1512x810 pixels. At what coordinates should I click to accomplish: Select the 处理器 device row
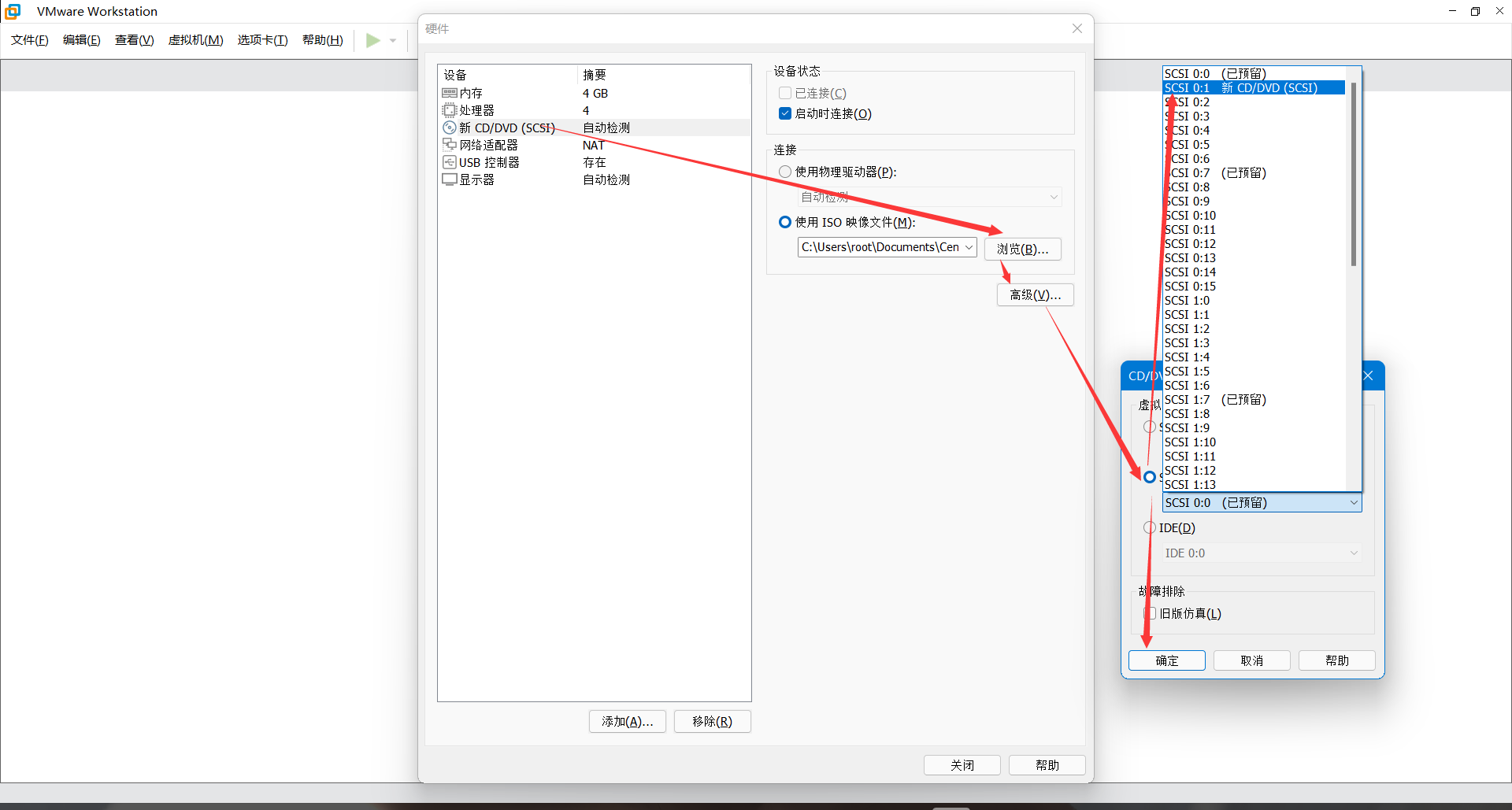(x=595, y=110)
